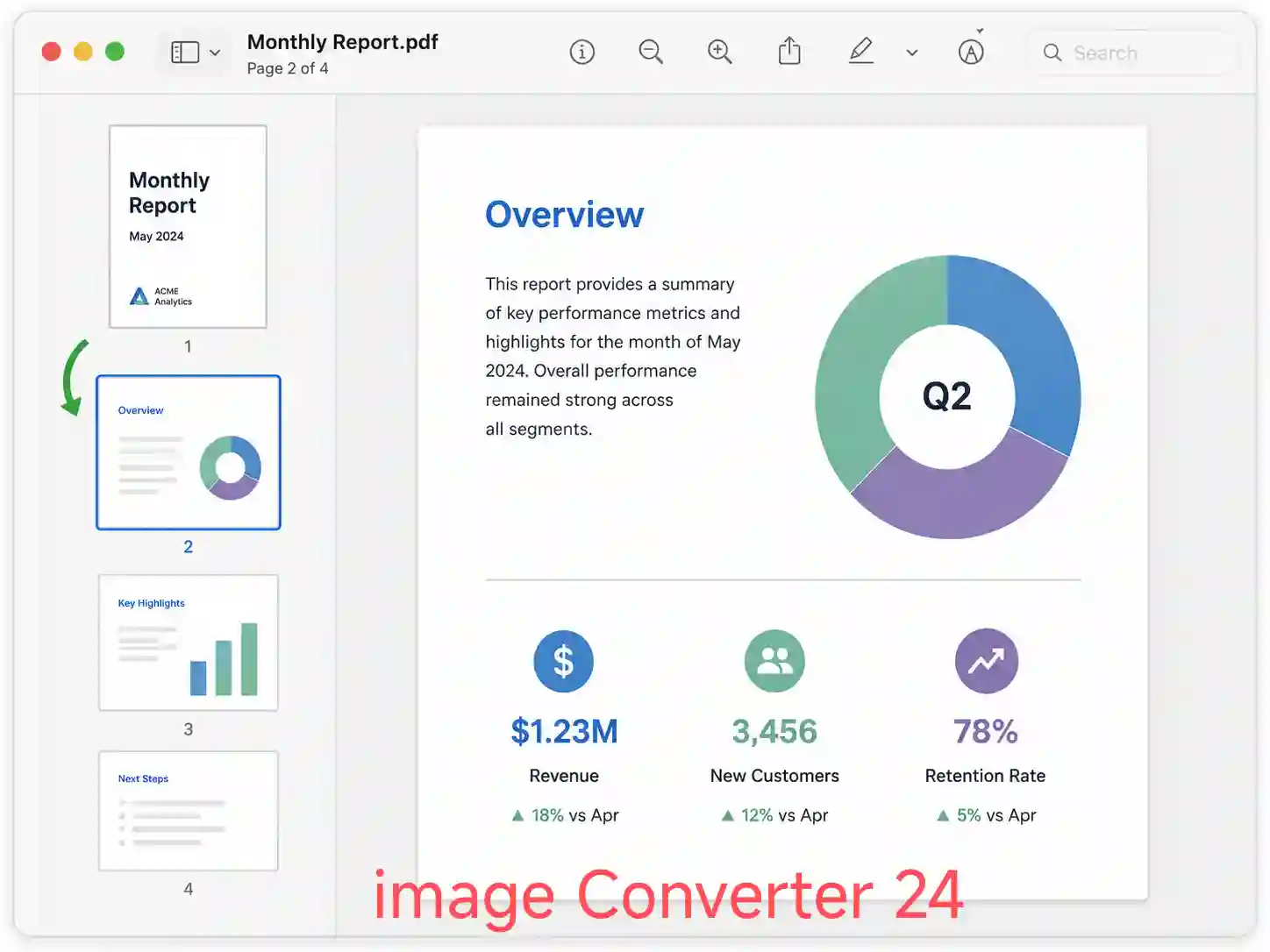This screenshot has height=952, width=1270.
Task: Click the Monthly Report.pdf window title
Action: [x=343, y=42]
